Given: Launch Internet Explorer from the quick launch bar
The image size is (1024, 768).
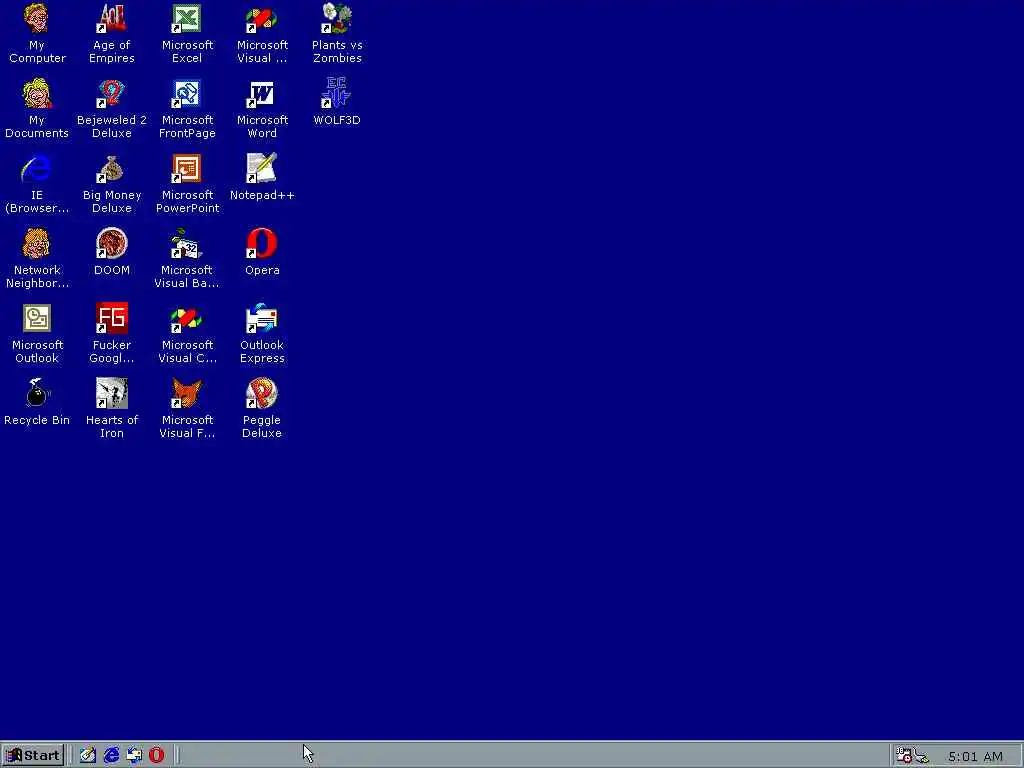Looking at the screenshot, I should click(x=111, y=756).
